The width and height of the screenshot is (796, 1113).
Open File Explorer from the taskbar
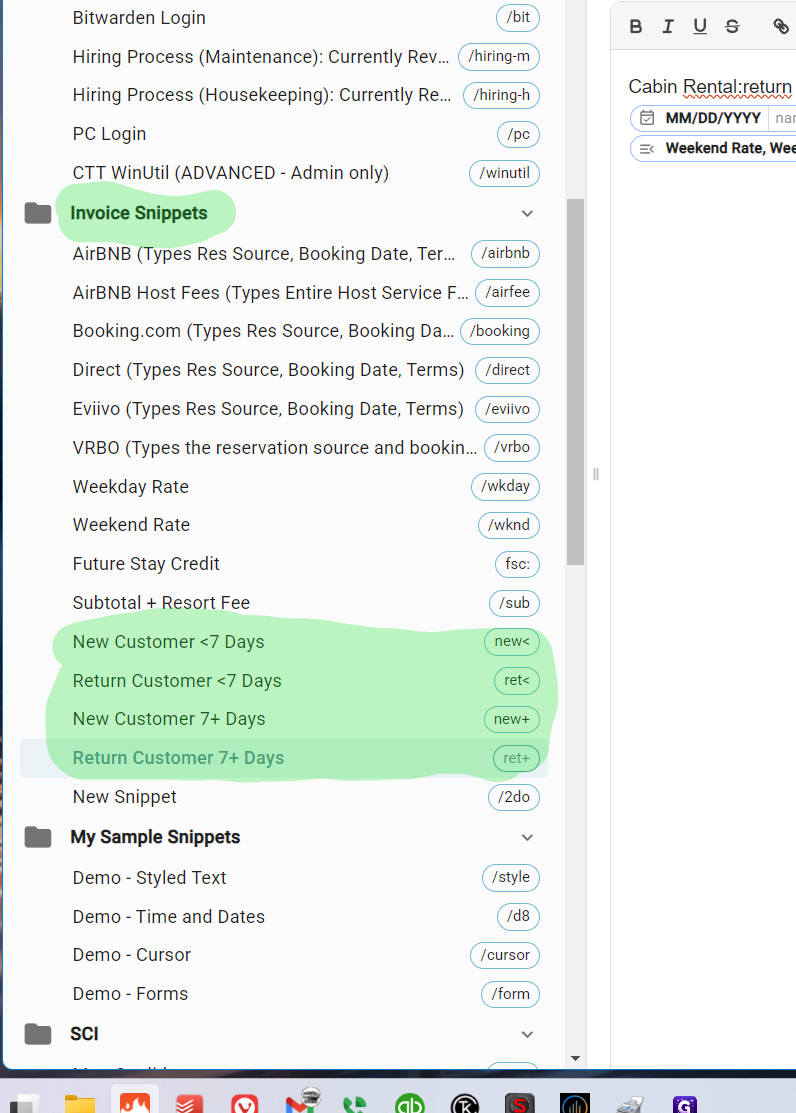pyautogui.click(x=80, y=1102)
